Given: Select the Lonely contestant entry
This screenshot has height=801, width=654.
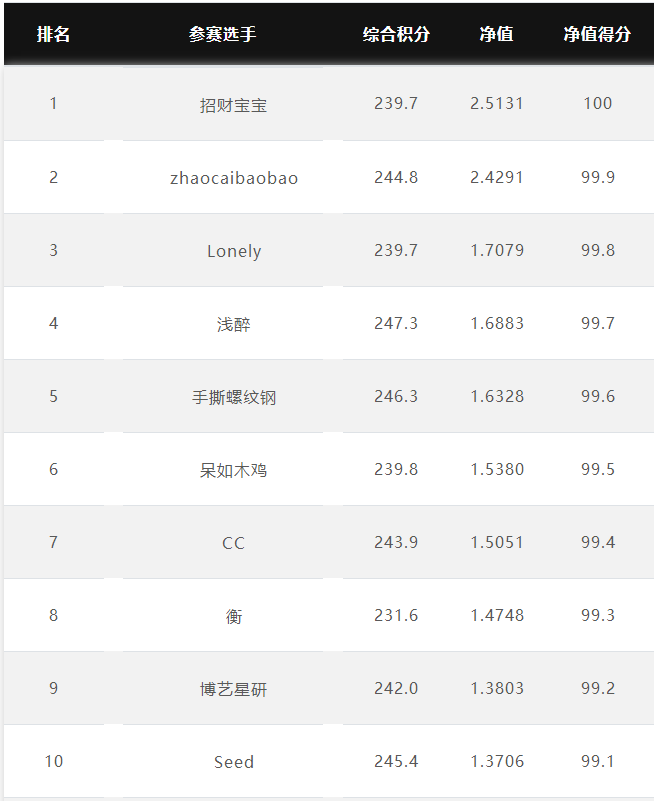Looking at the screenshot, I should click(234, 251).
